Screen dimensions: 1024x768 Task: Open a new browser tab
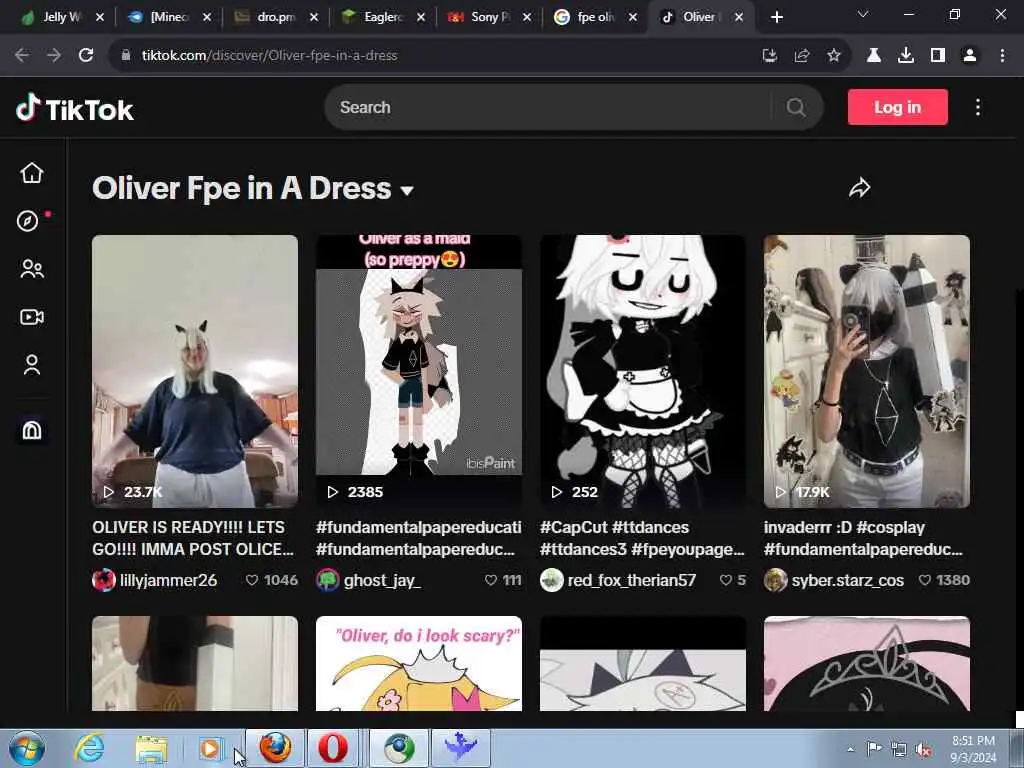776,17
